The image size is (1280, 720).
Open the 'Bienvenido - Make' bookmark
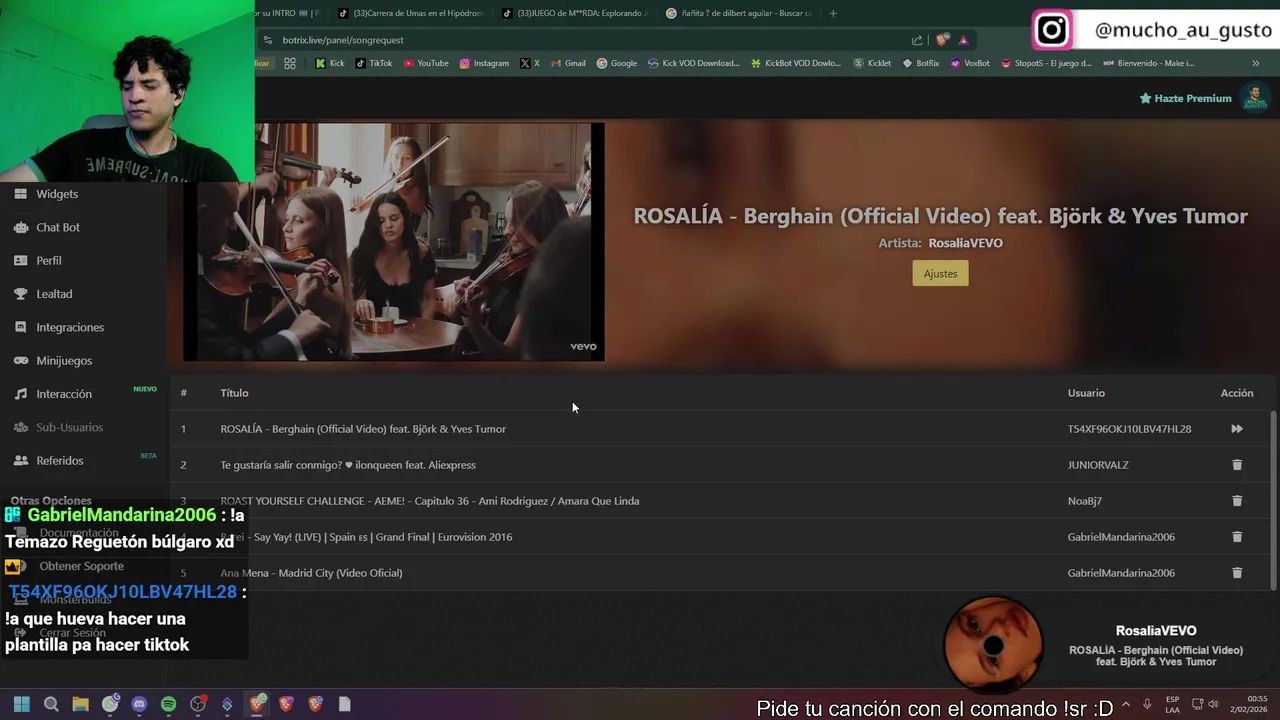coord(1148,63)
